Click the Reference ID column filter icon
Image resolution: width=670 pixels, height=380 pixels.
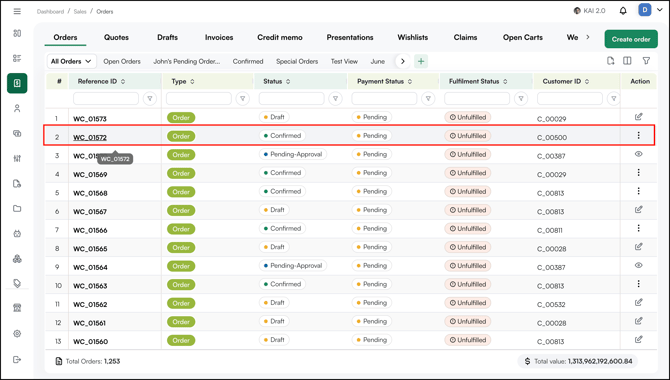click(150, 99)
